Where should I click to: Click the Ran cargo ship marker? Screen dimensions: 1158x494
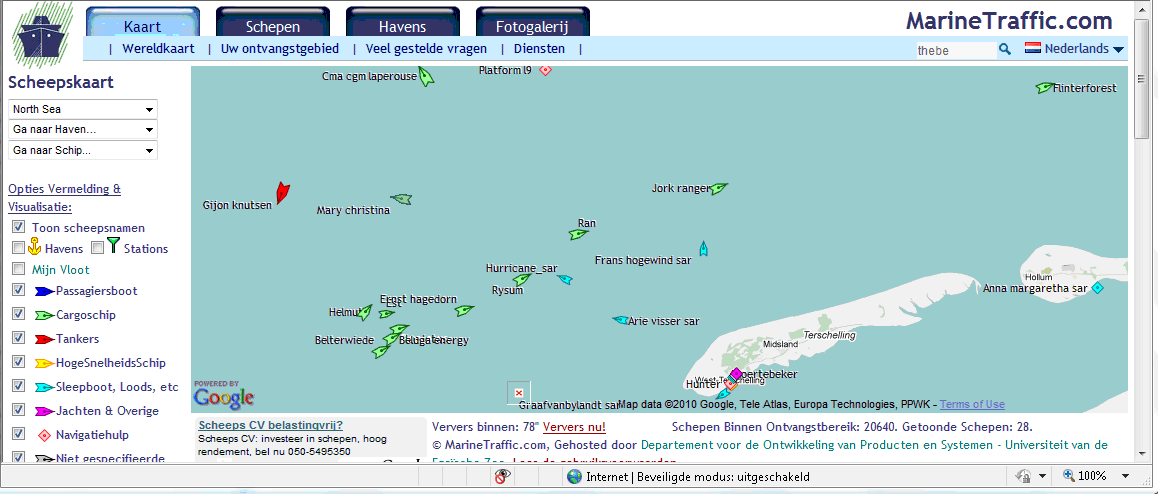point(578,234)
